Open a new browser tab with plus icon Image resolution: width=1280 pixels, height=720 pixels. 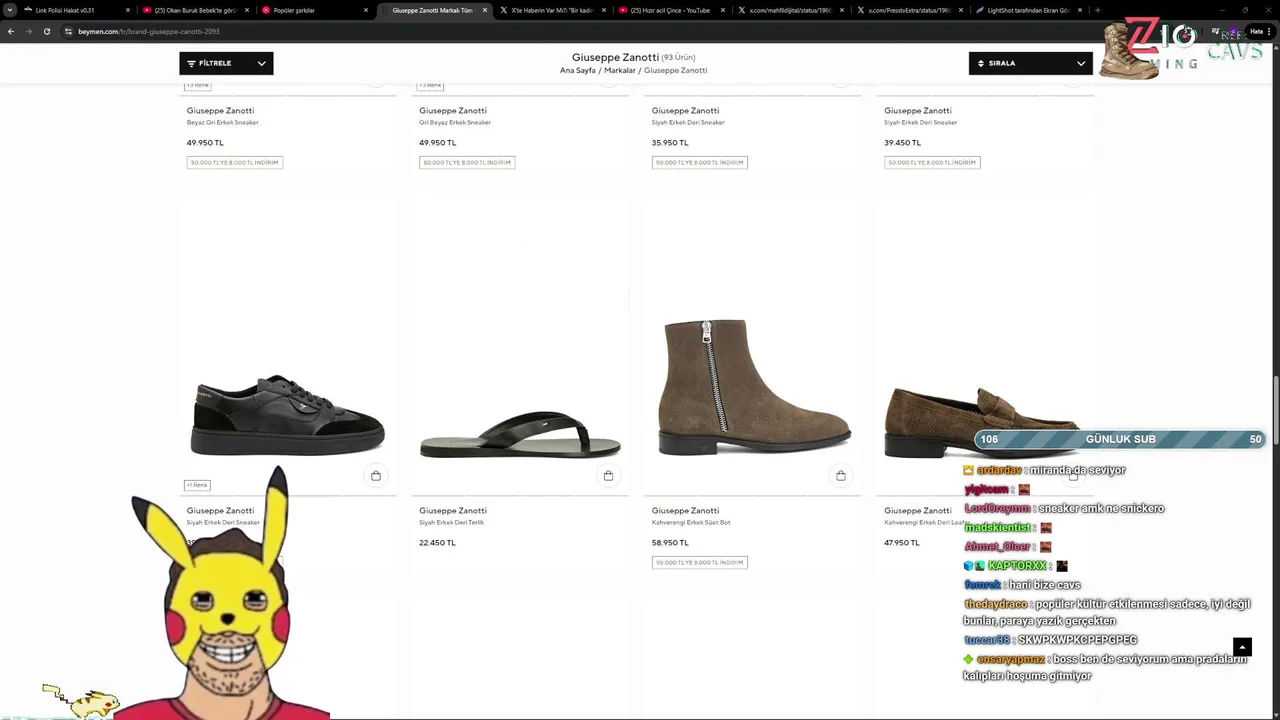[x=1097, y=10]
